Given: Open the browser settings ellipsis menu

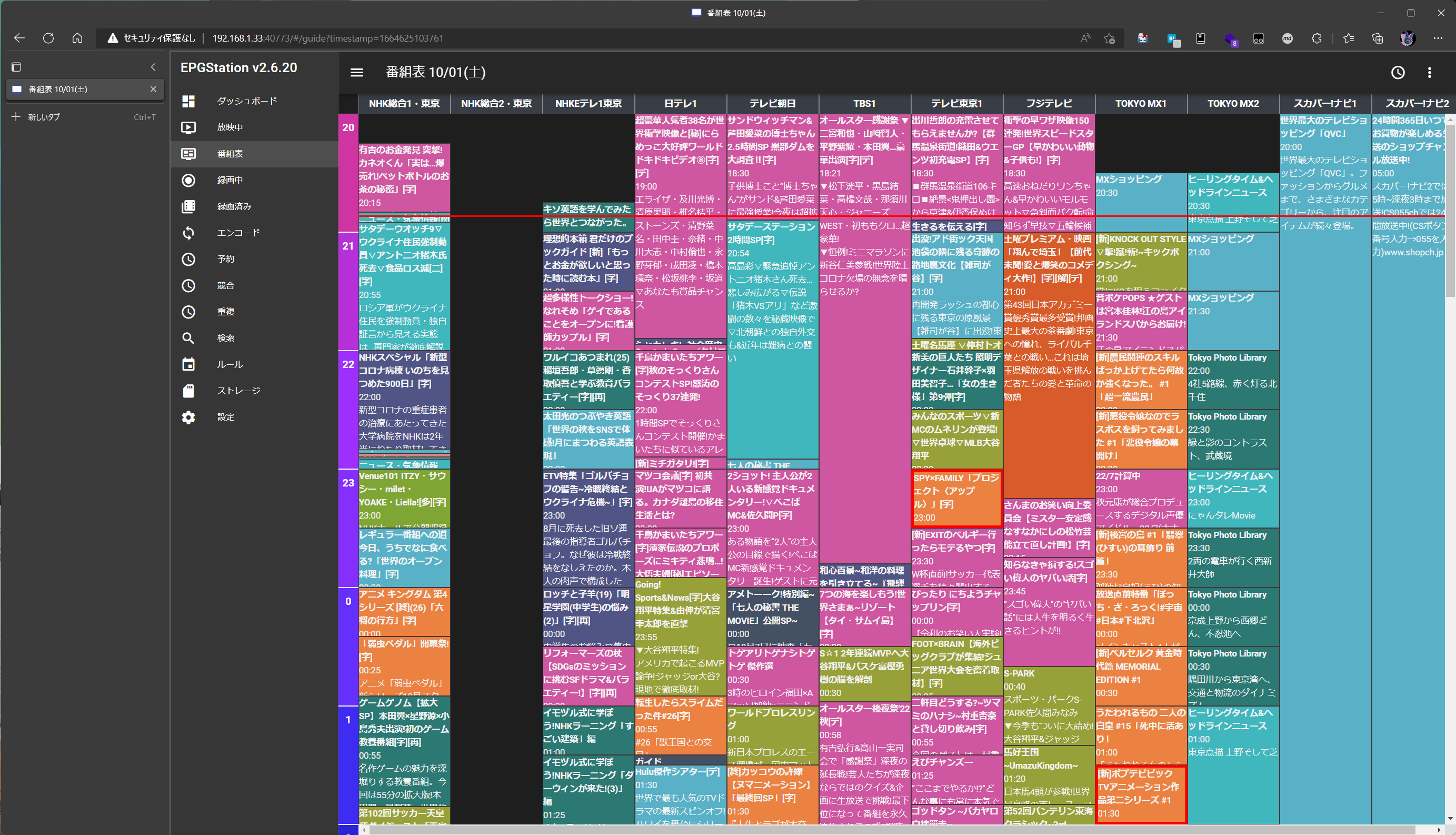Looking at the screenshot, I should tap(1437, 38).
